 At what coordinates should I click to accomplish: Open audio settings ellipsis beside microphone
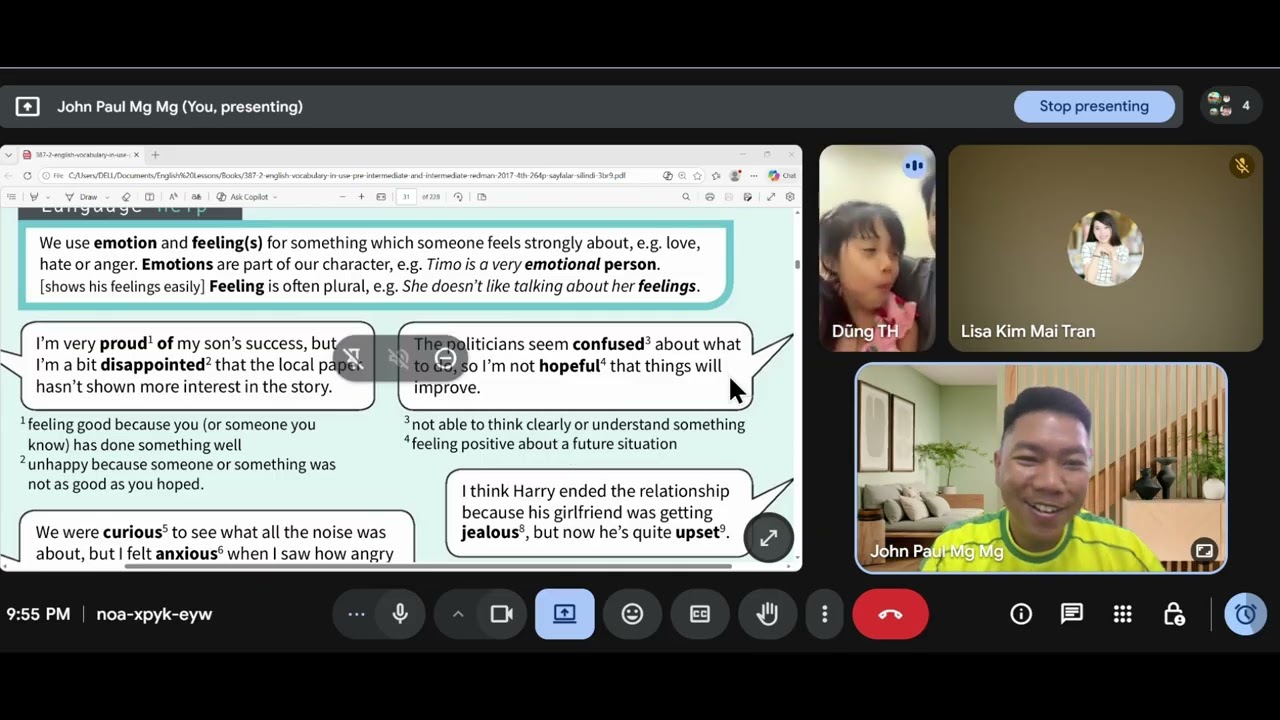pyautogui.click(x=356, y=614)
